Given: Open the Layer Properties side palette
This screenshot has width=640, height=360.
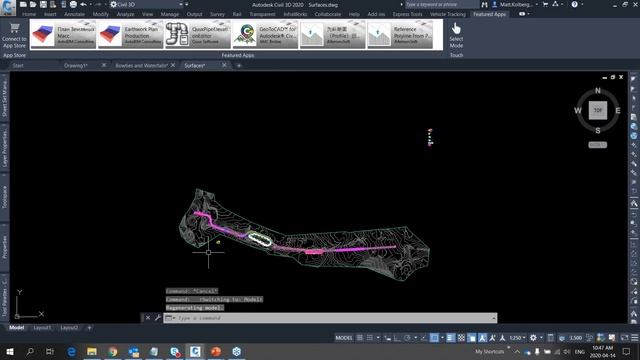Looking at the screenshot, I should [x=4, y=148].
